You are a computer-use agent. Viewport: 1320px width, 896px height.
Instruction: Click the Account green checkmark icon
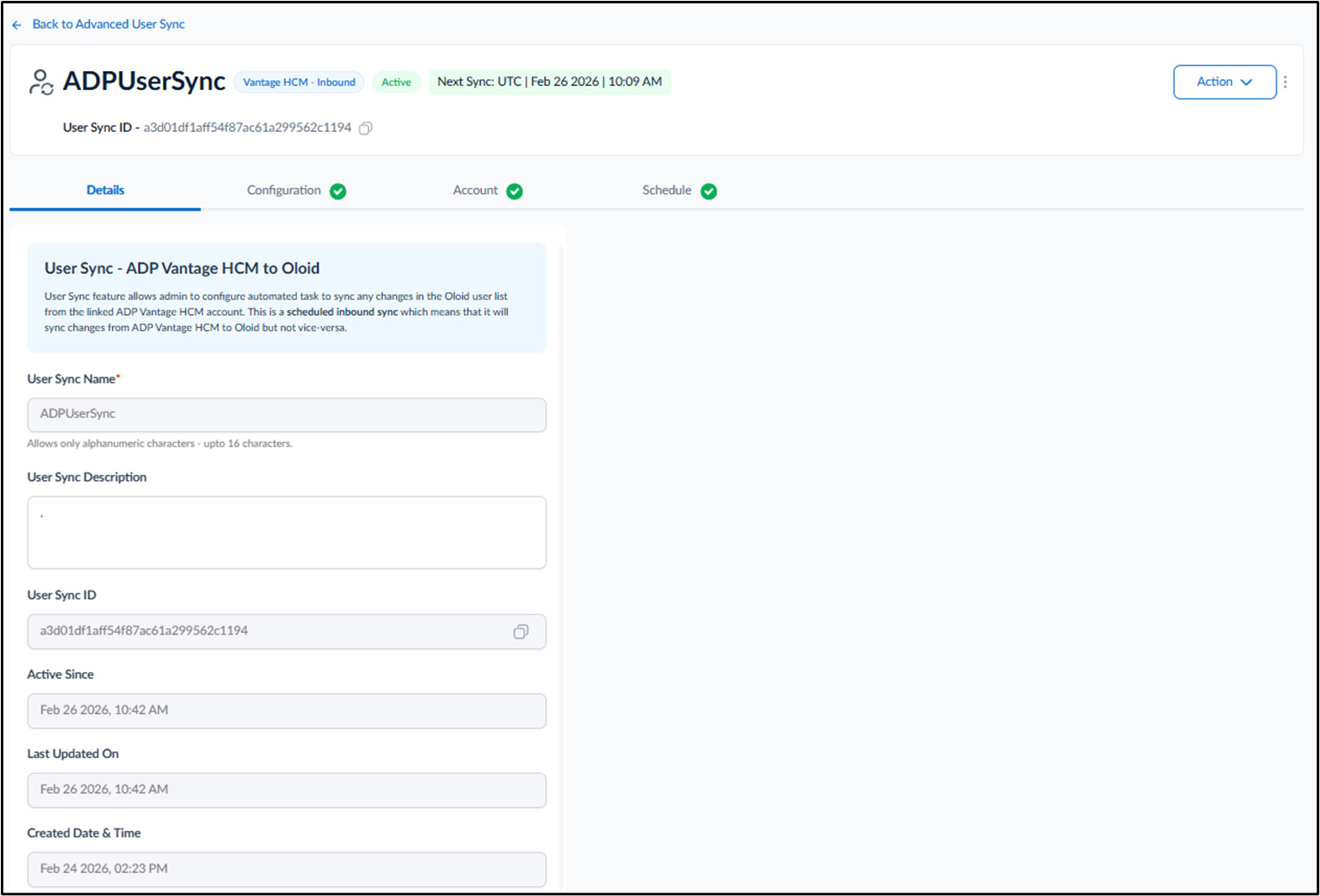click(x=515, y=191)
